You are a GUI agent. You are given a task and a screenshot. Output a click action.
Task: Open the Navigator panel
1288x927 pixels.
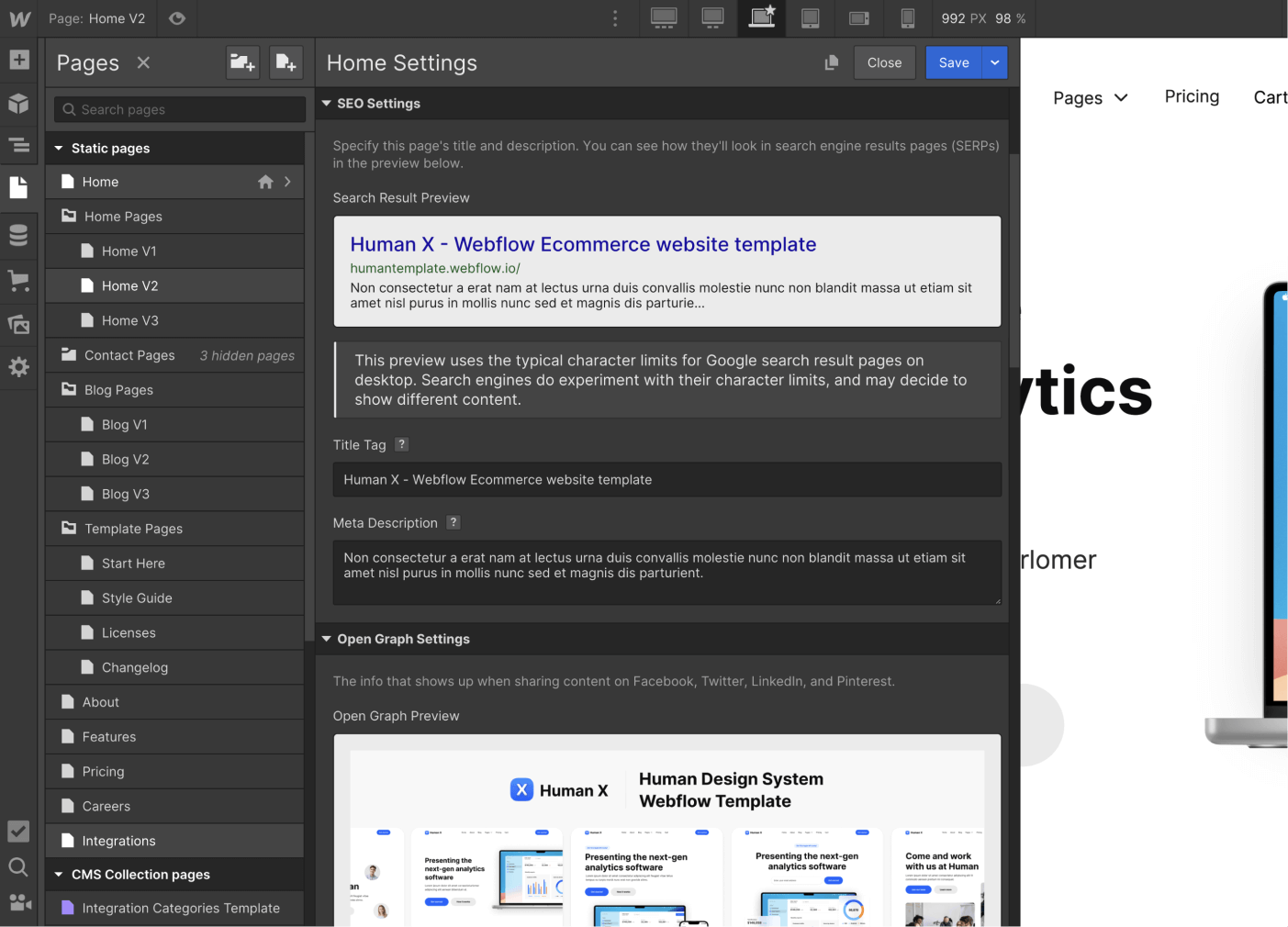coord(18,145)
